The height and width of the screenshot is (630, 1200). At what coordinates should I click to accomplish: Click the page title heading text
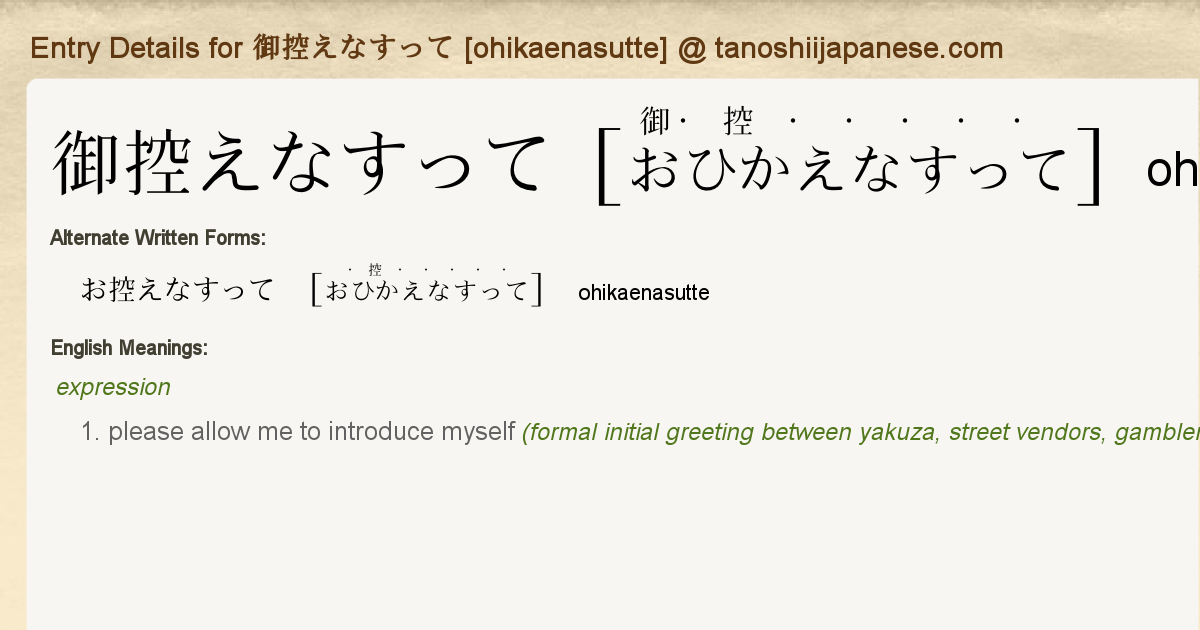point(516,48)
